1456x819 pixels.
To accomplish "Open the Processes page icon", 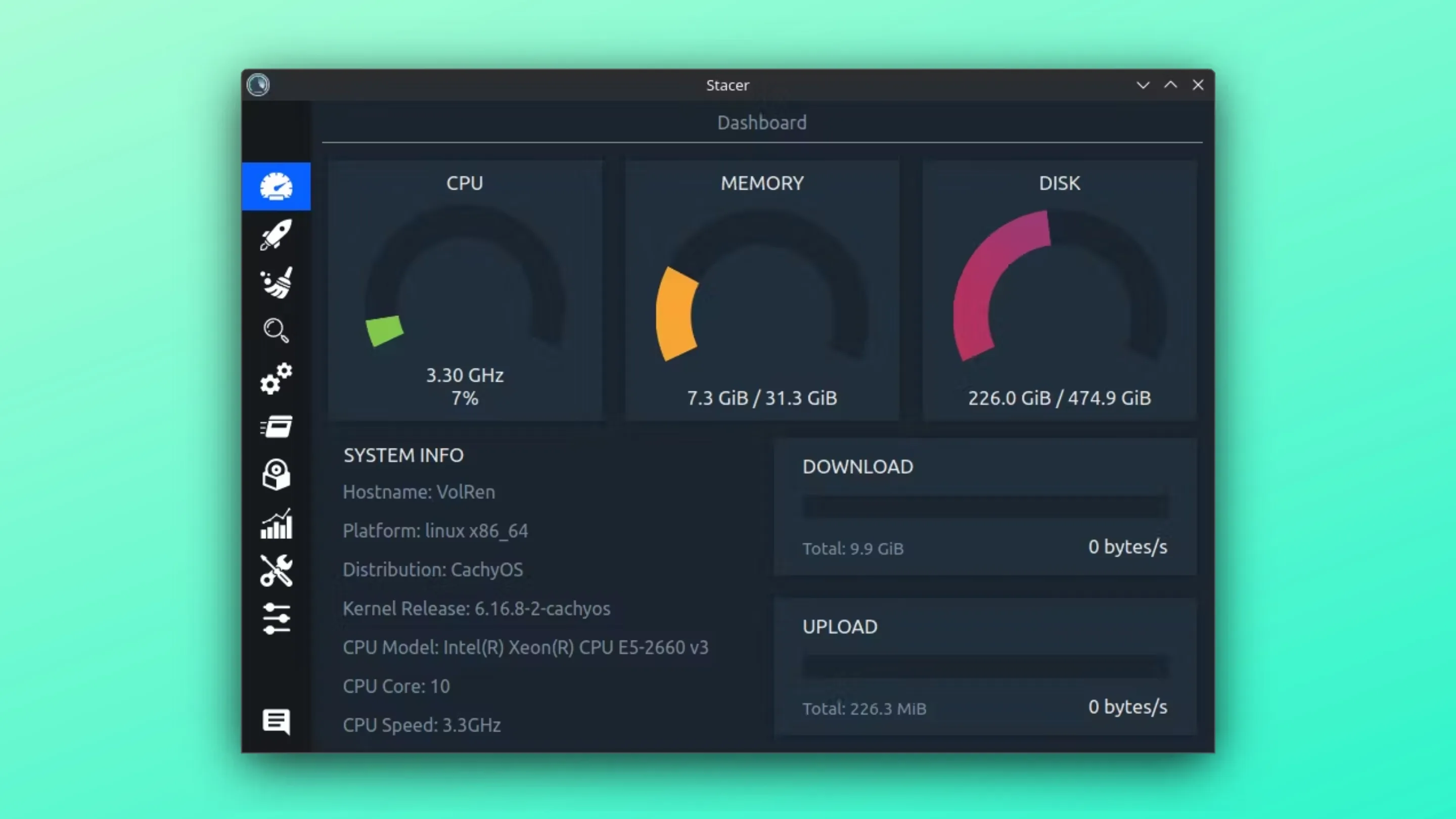I will pyautogui.click(x=276, y=426).
